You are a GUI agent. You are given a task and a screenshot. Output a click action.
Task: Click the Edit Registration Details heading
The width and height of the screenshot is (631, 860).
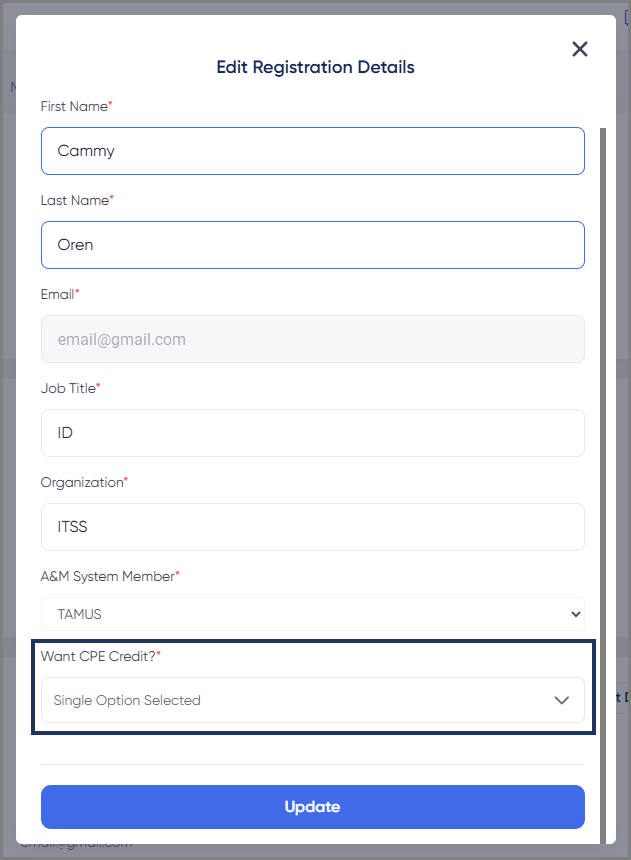315,68
